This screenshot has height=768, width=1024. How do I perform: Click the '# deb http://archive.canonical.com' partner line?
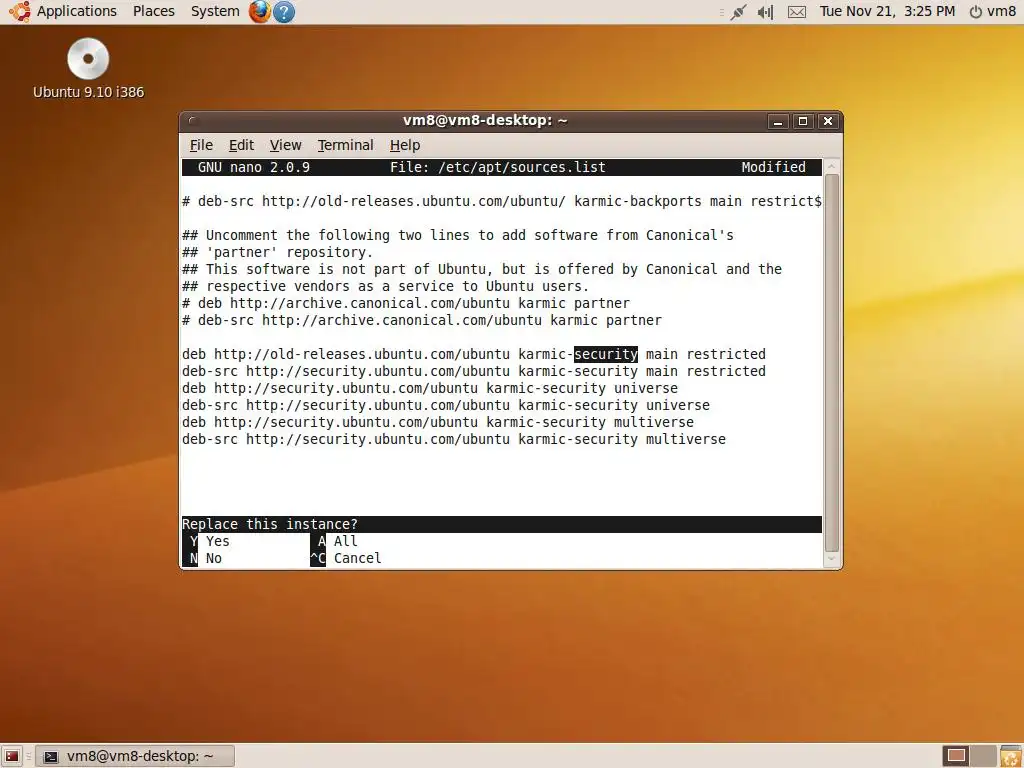(x=406, y=303)
